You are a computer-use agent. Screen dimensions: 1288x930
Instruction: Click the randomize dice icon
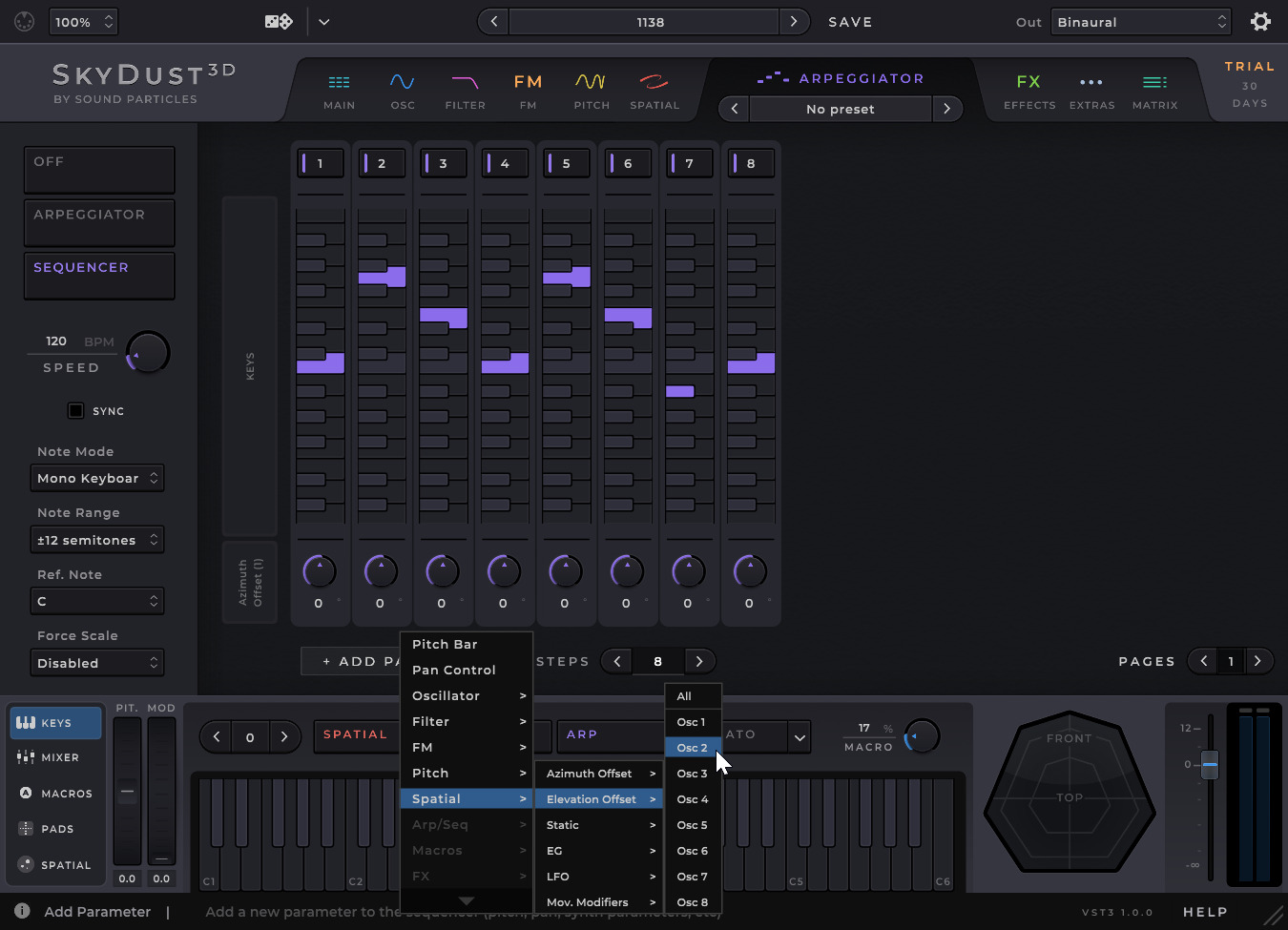click(x=279, y=21)
